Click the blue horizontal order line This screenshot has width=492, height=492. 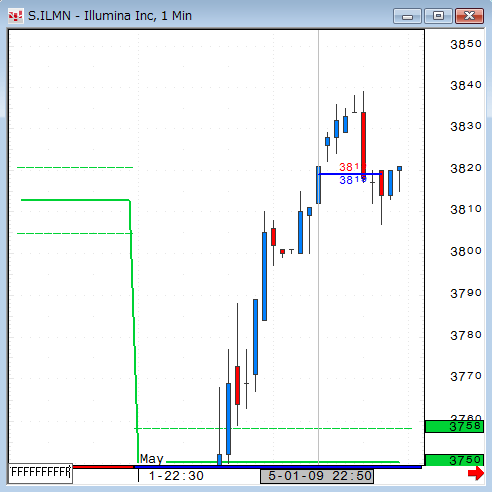(x=350, y=174)
